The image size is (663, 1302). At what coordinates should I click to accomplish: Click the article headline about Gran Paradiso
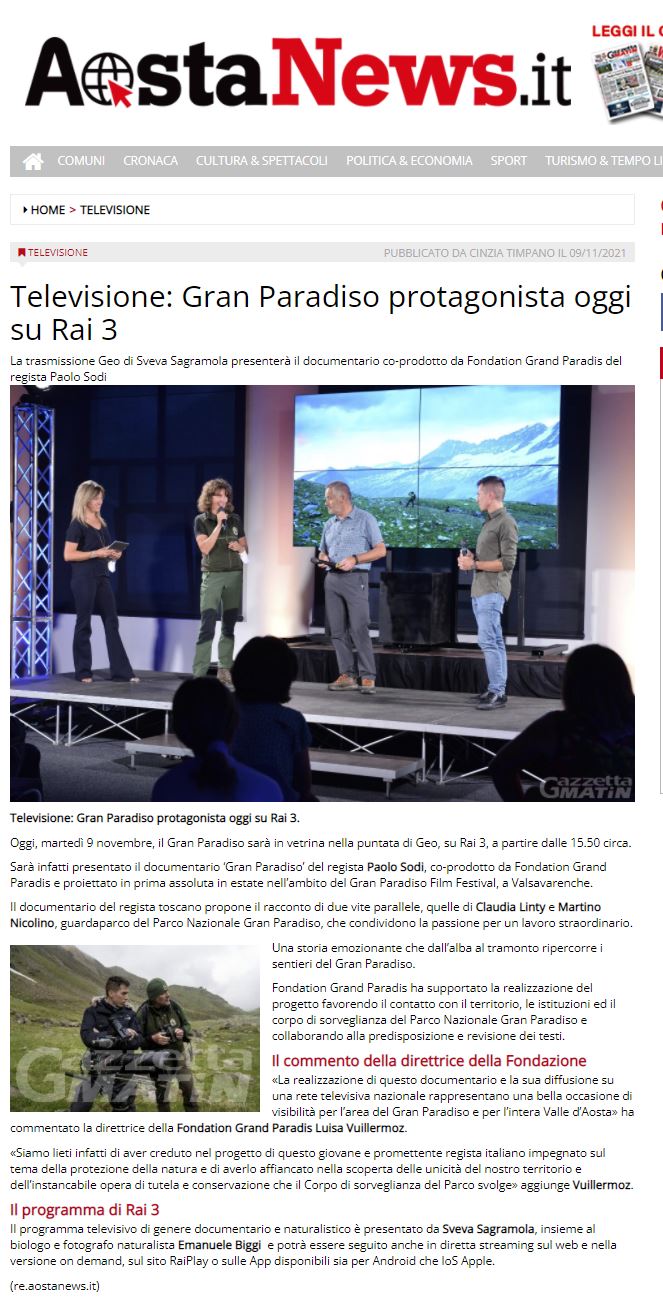coord(321,313)
